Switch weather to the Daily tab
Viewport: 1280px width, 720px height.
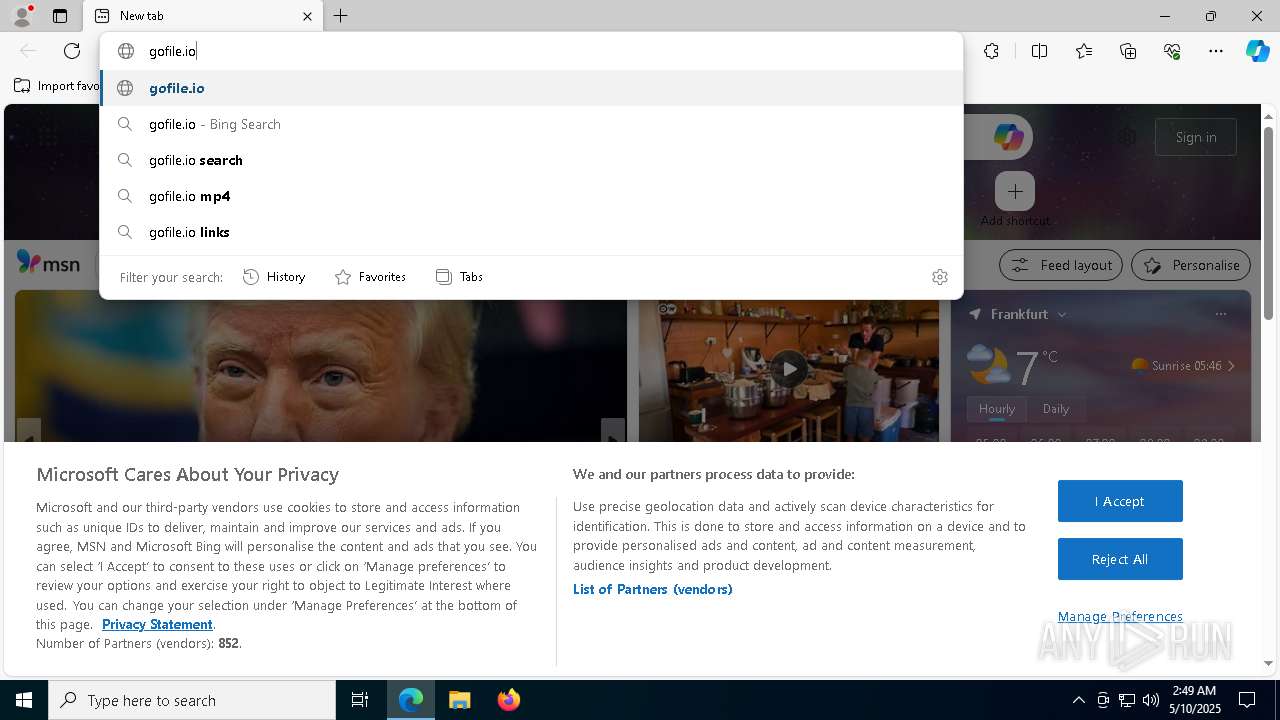pyautogui.click(x=1056, y=409)
